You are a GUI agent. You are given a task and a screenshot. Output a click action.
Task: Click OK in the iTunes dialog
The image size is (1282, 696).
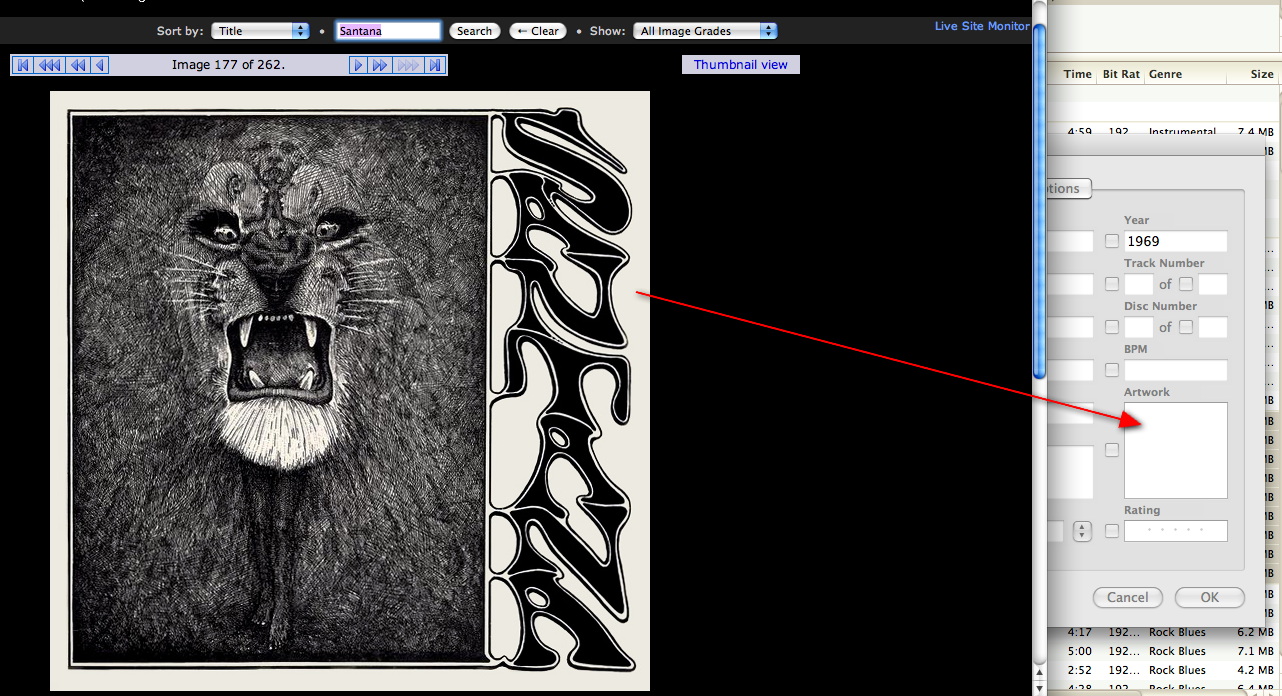pos(1210,597)
